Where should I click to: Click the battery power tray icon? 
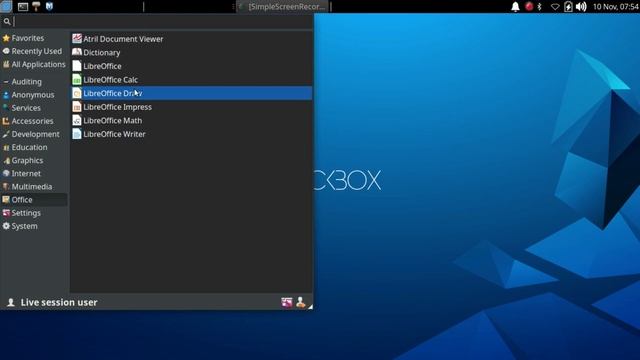[568, 6]
